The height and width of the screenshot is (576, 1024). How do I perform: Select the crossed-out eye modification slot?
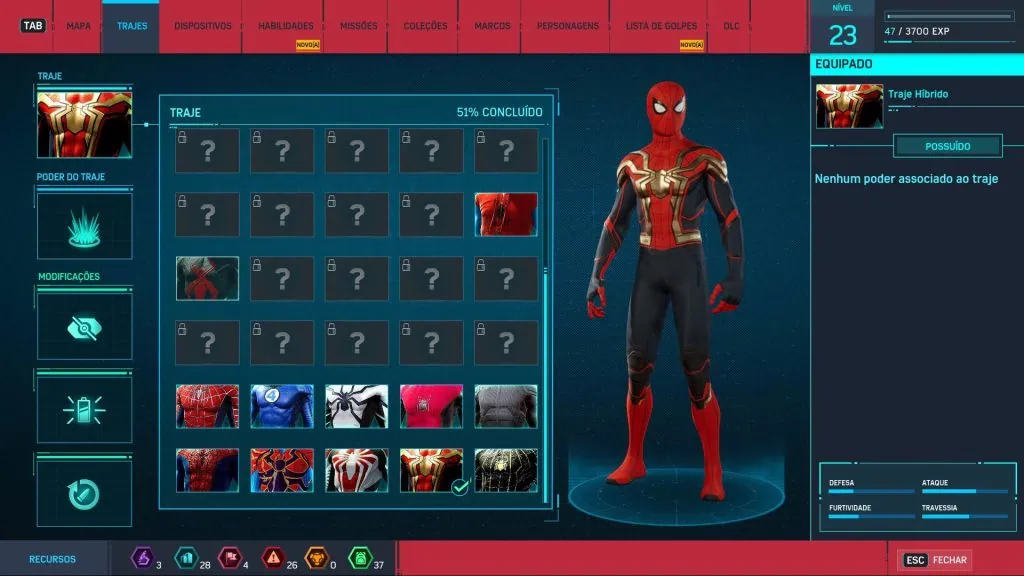[x=84, y=327]
